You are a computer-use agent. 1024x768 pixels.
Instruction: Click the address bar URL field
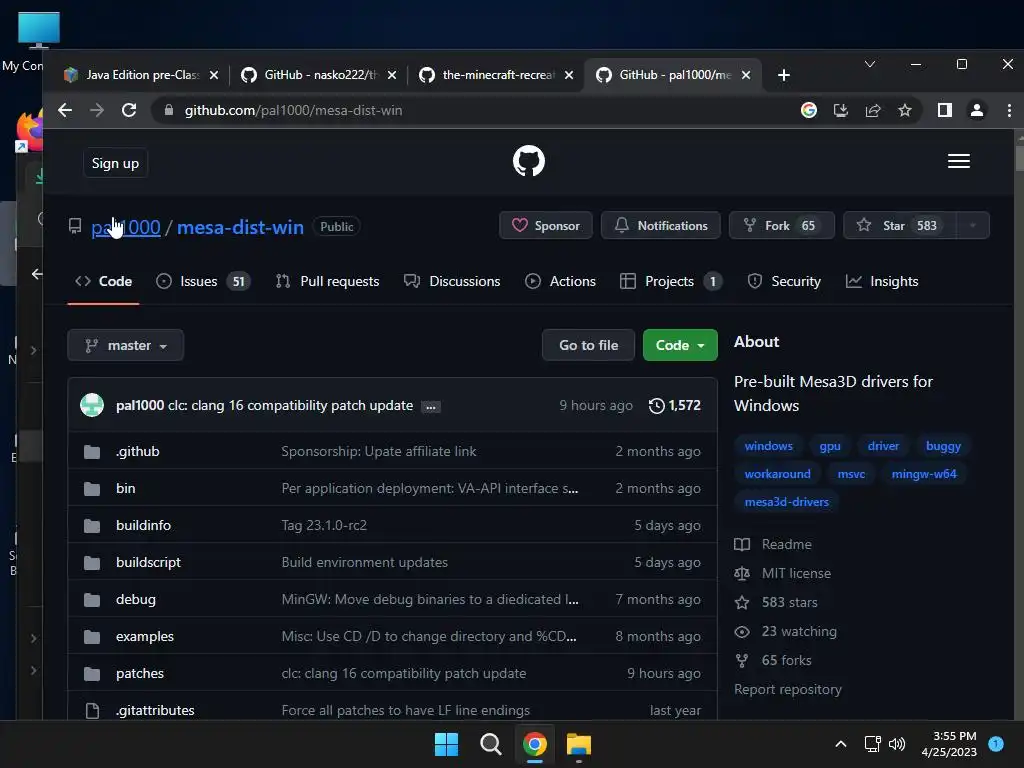coord(470,110)
